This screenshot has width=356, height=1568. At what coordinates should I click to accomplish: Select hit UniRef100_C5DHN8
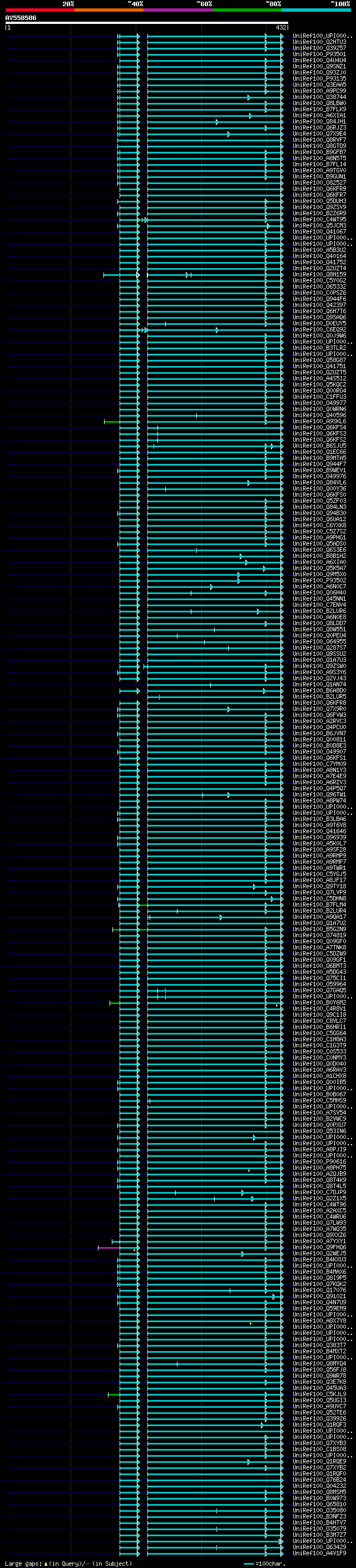(x=319, y=898)
